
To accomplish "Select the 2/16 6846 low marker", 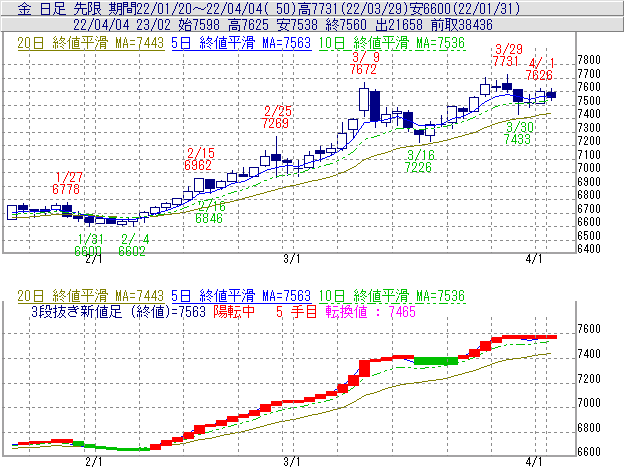I will 209,211.
